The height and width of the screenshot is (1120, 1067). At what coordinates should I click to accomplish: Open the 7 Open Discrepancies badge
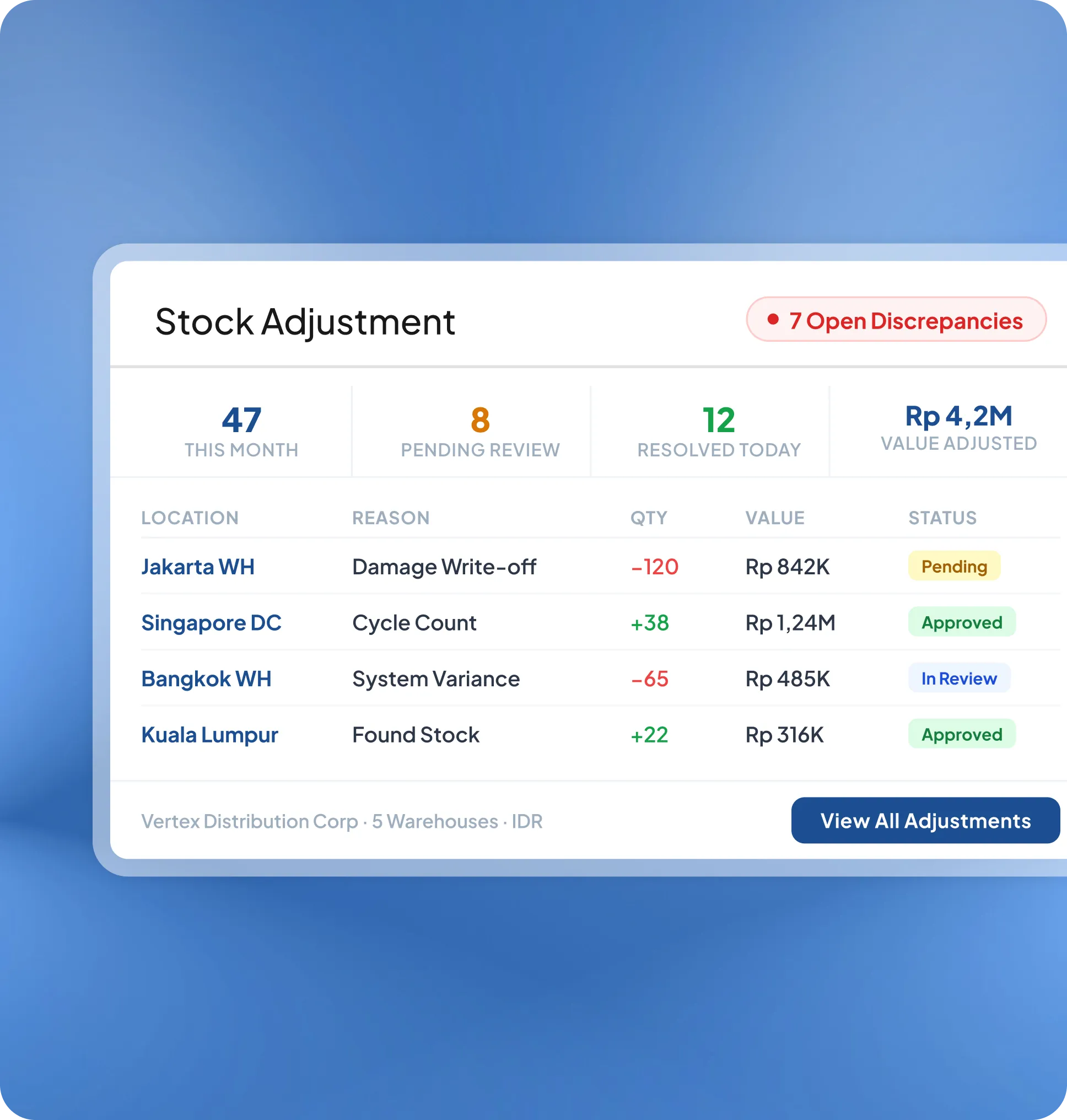pyautogui.click(x=896, y=319)
